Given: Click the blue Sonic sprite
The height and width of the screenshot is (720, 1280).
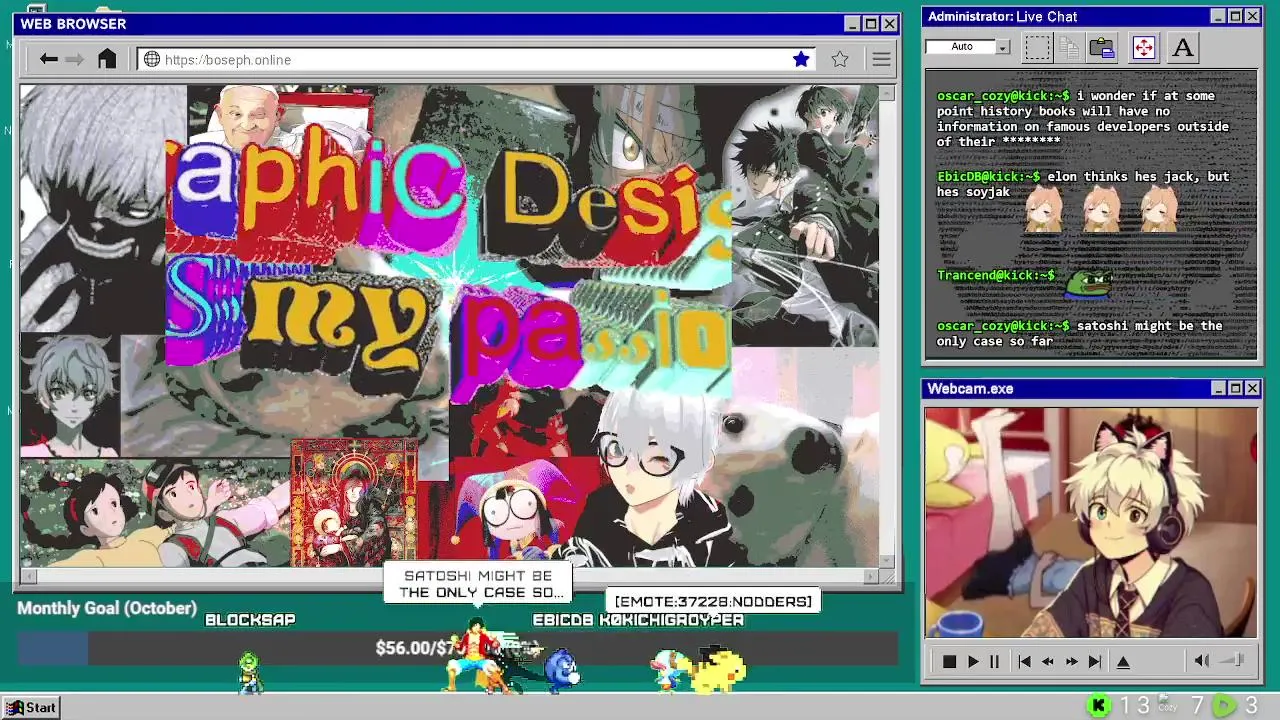Looking at the screenshot, I should pos(561,669).
